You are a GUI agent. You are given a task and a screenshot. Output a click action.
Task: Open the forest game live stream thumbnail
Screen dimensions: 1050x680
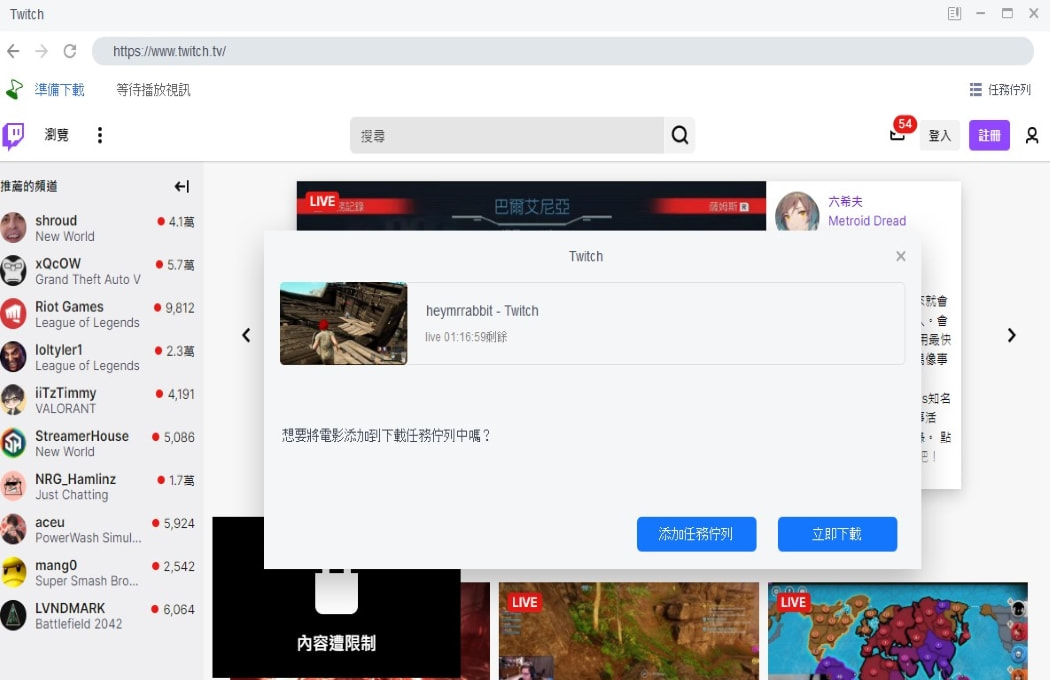pyautogui.click(x=629, y=631)
